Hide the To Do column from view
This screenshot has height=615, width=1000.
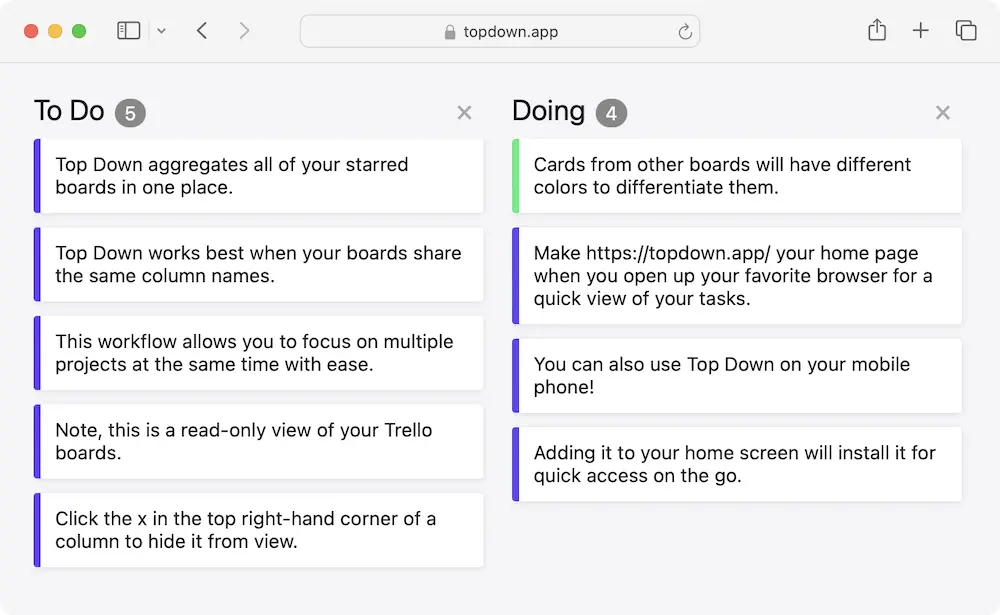coord(464,112)
